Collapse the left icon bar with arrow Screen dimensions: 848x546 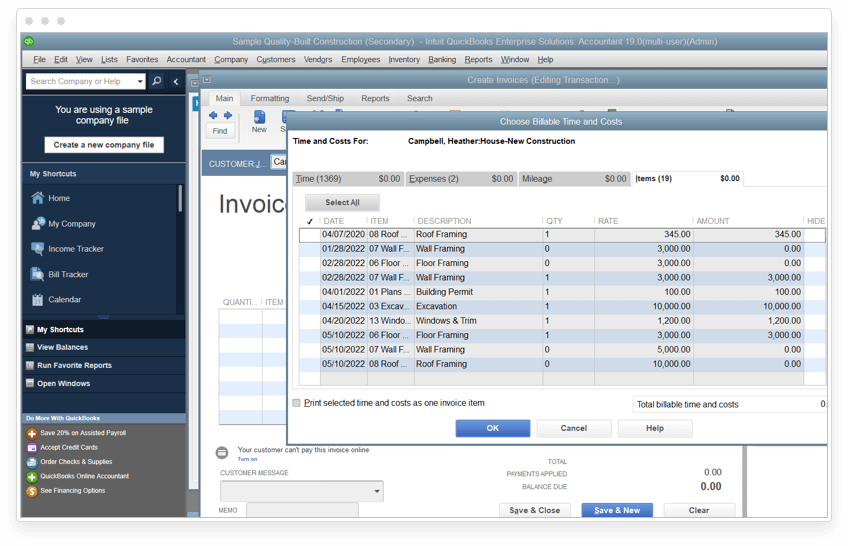[176, 81]
